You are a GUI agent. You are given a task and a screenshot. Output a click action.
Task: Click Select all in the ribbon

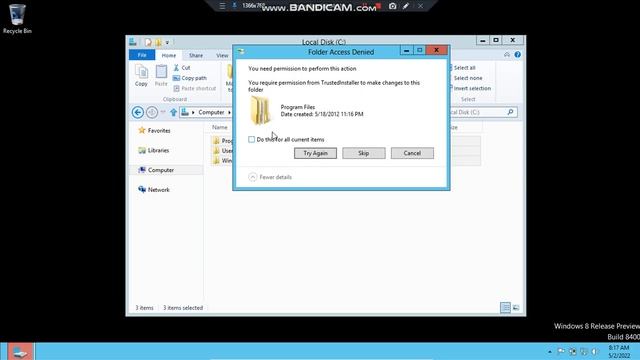click(x=464, y=68)
